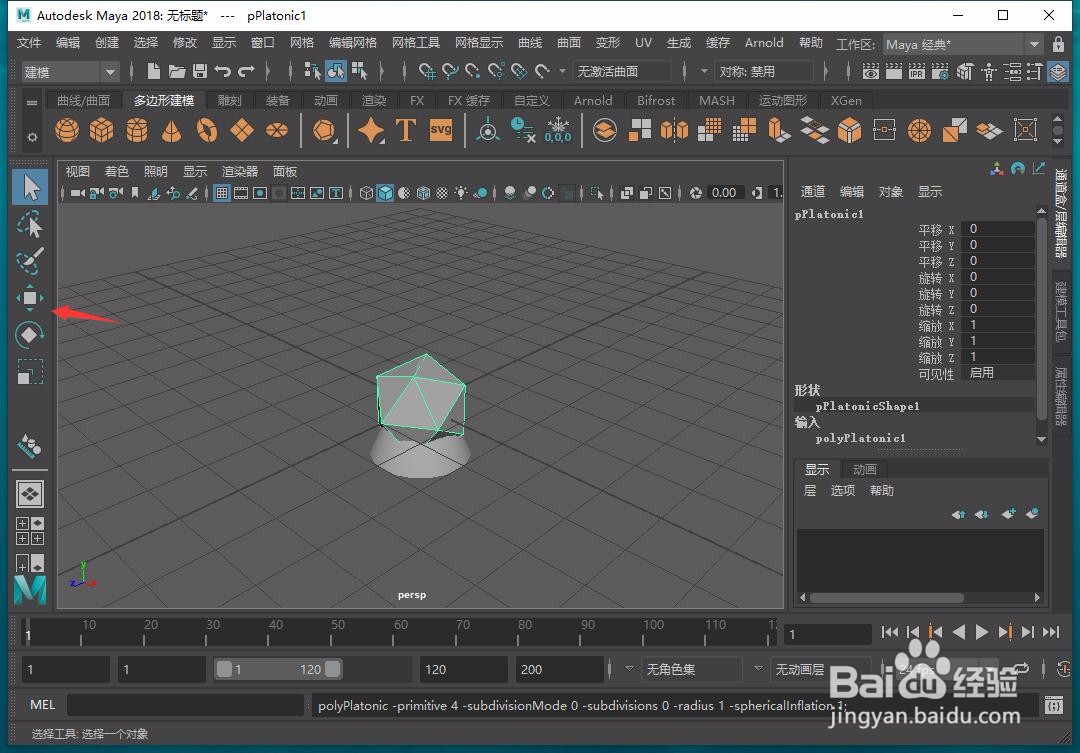Expand the polyPlatonic1 input node
1080x753 pixels.
860,438
